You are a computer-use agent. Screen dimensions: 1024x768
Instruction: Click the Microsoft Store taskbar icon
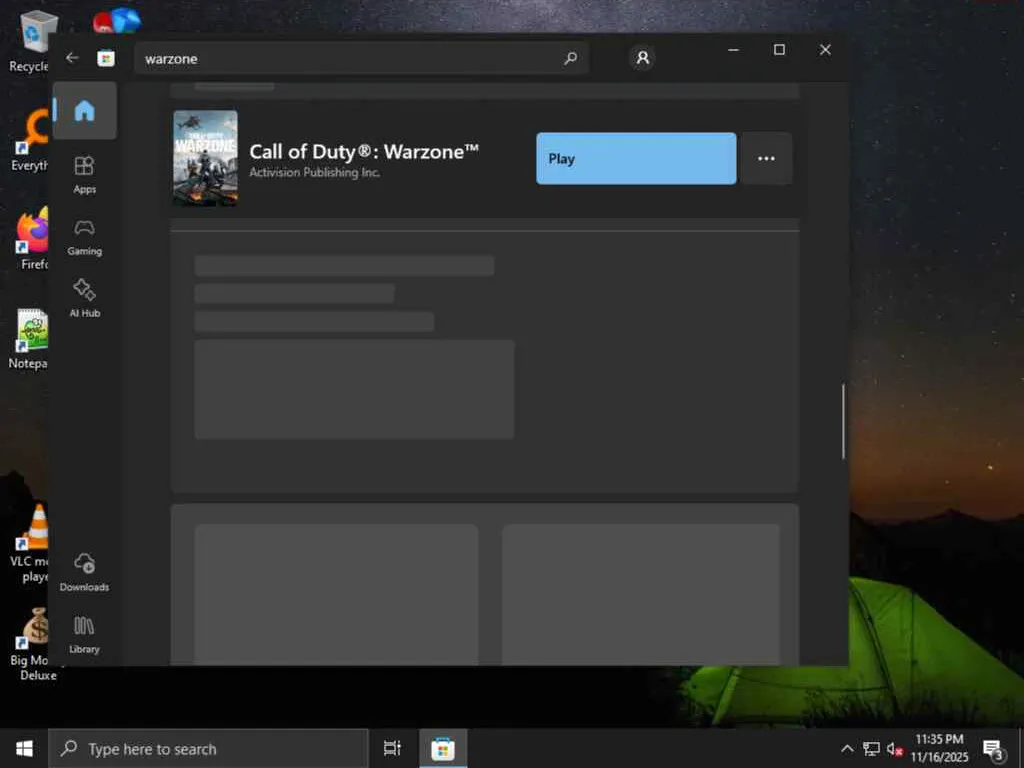[x=443, y=748]
